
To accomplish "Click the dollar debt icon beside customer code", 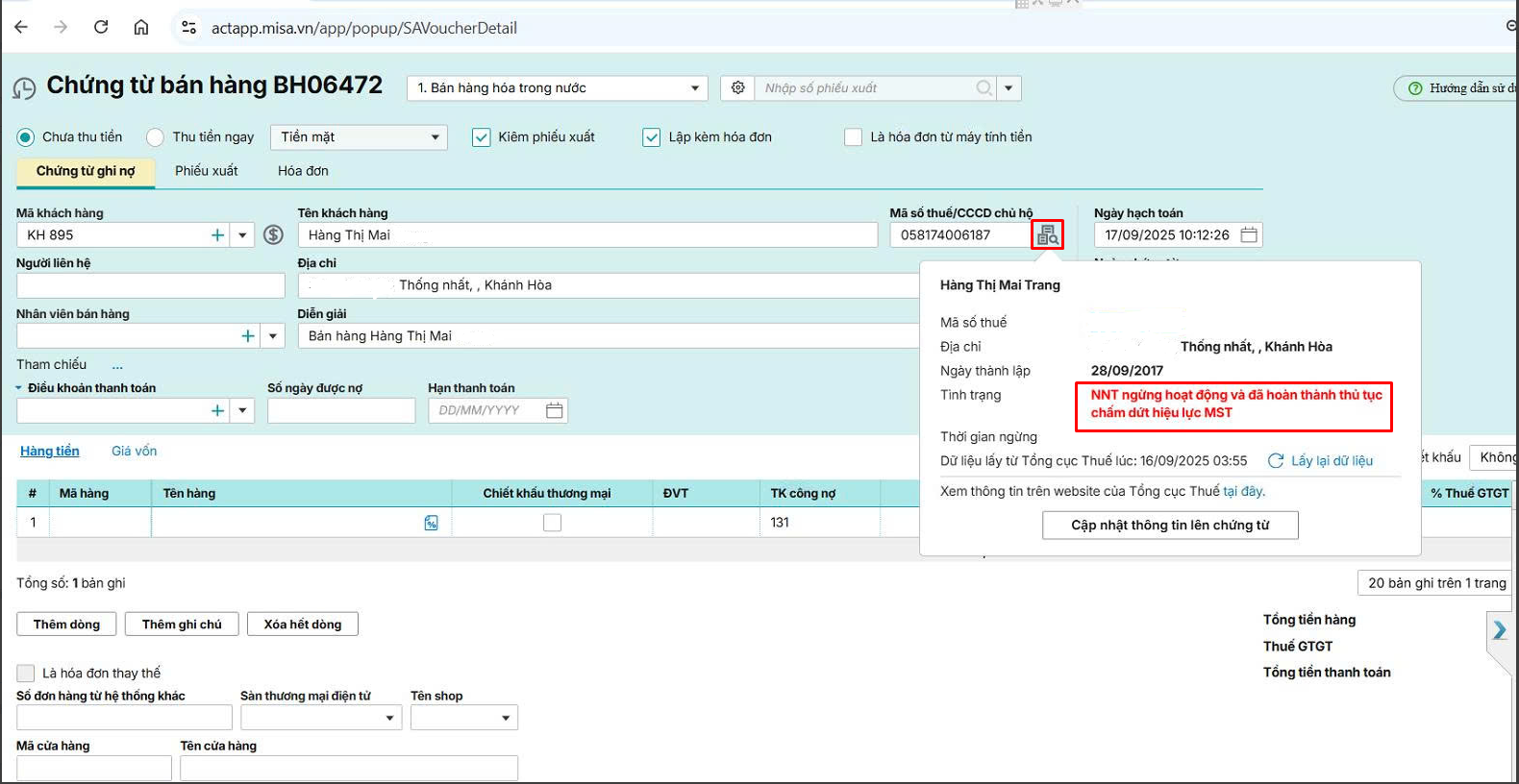I will pyautogui.click(x=273, y=234).
